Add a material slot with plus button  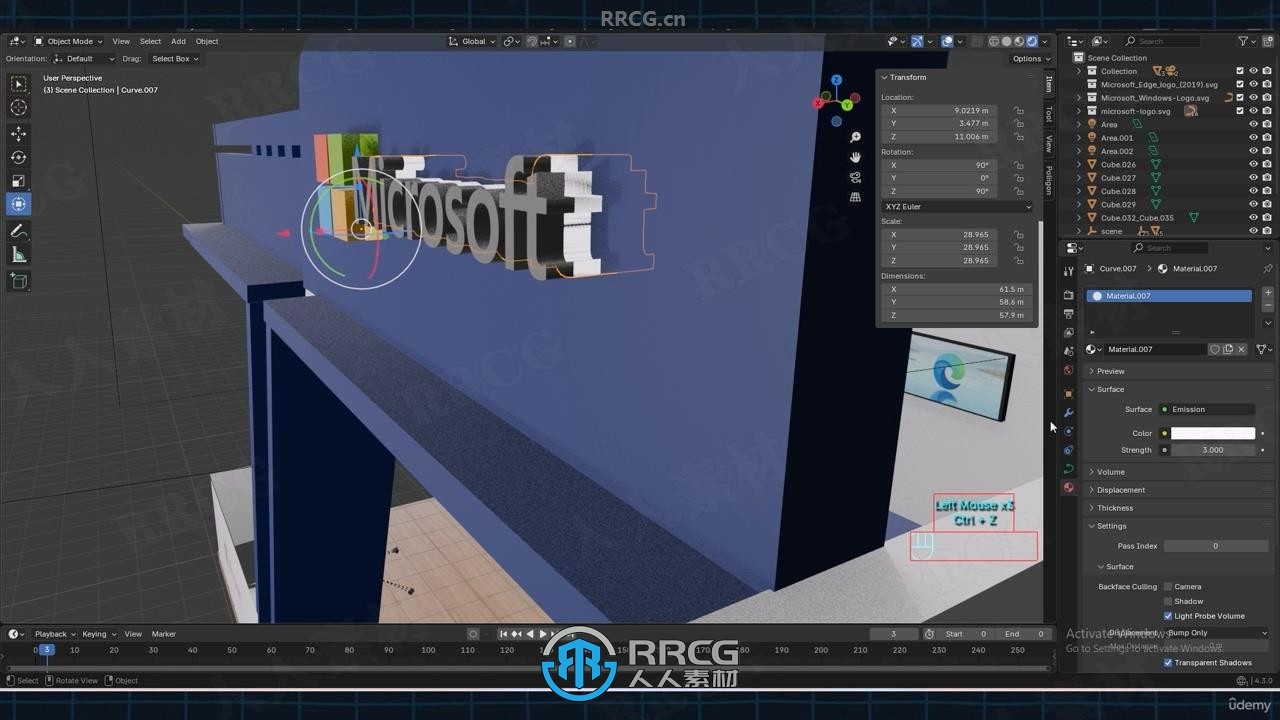point(1268,293)
